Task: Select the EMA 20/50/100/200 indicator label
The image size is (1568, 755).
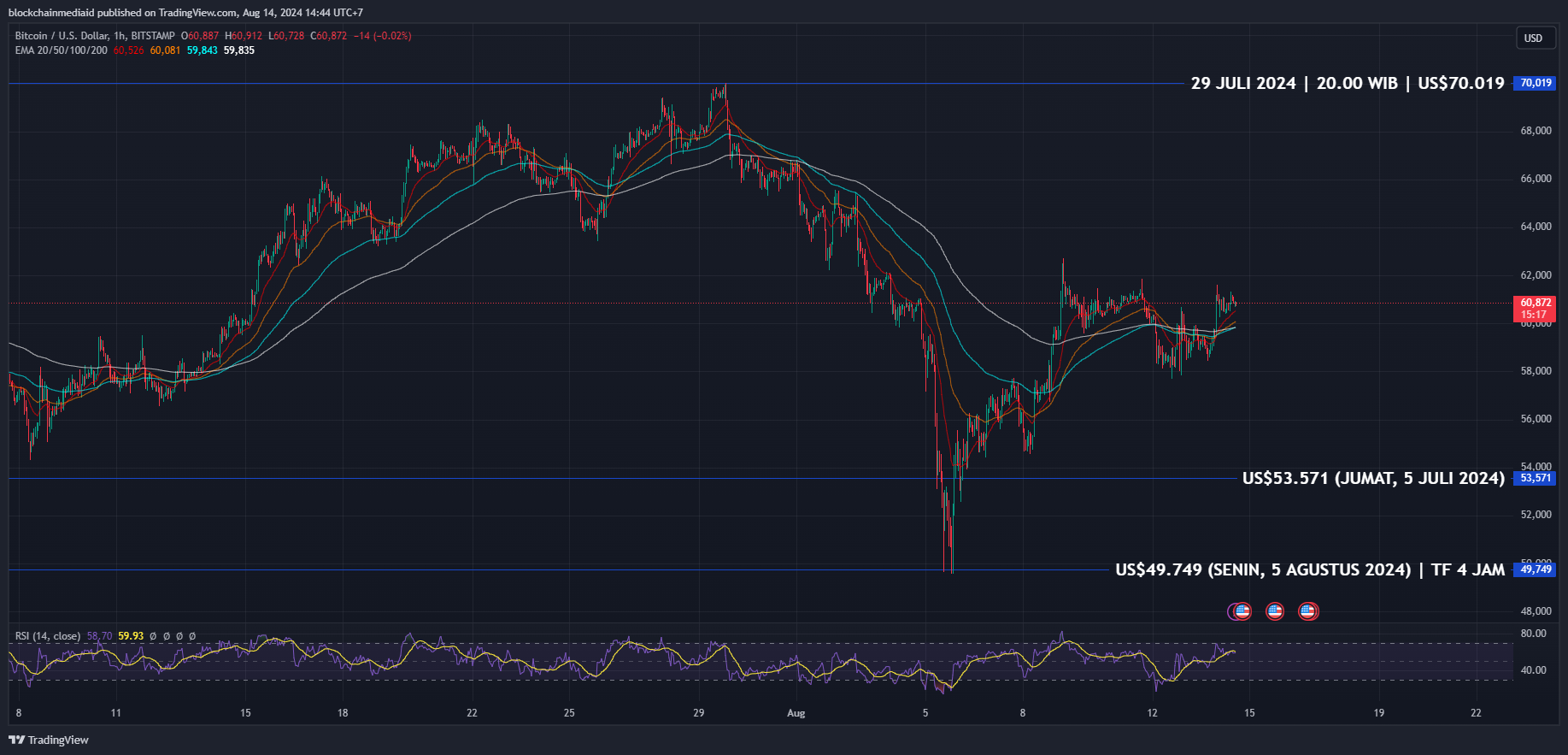Action: (61, 50)
